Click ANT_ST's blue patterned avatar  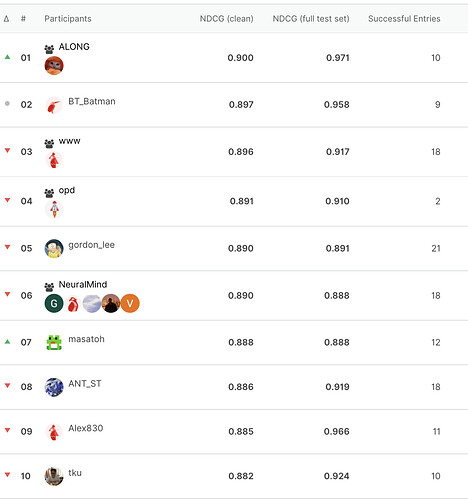point(54,387)
